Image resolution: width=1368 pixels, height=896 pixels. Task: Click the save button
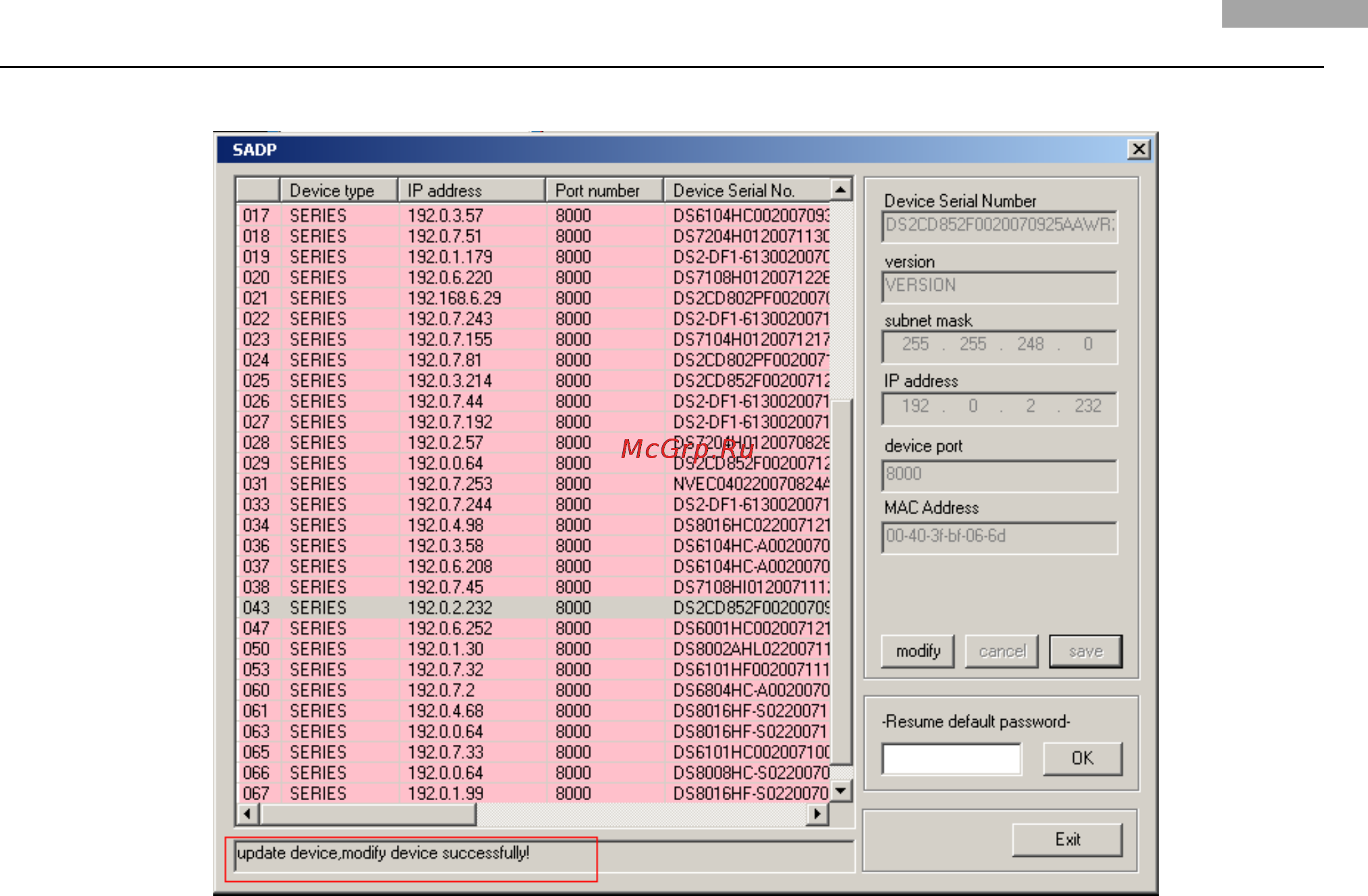click(x=1085, y=651)
